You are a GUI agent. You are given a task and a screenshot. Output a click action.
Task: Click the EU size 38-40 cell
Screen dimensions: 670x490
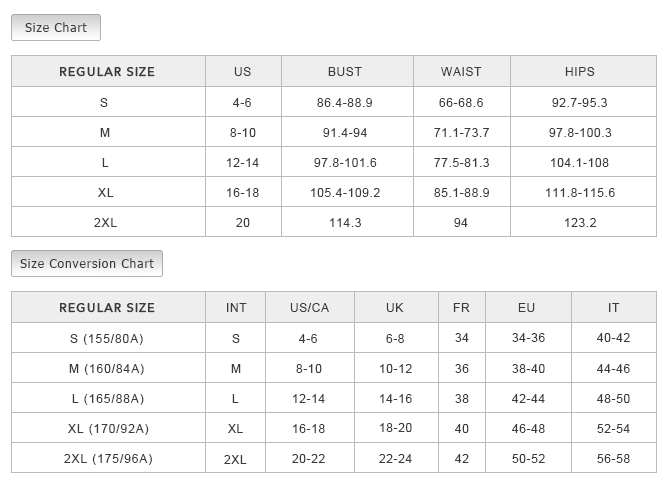pos(527,369)
